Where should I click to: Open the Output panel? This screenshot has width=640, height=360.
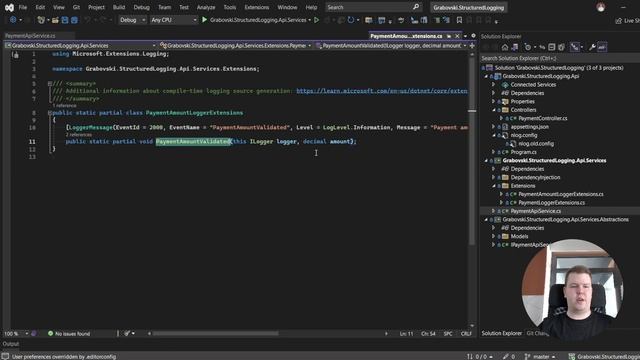[11, 344]
